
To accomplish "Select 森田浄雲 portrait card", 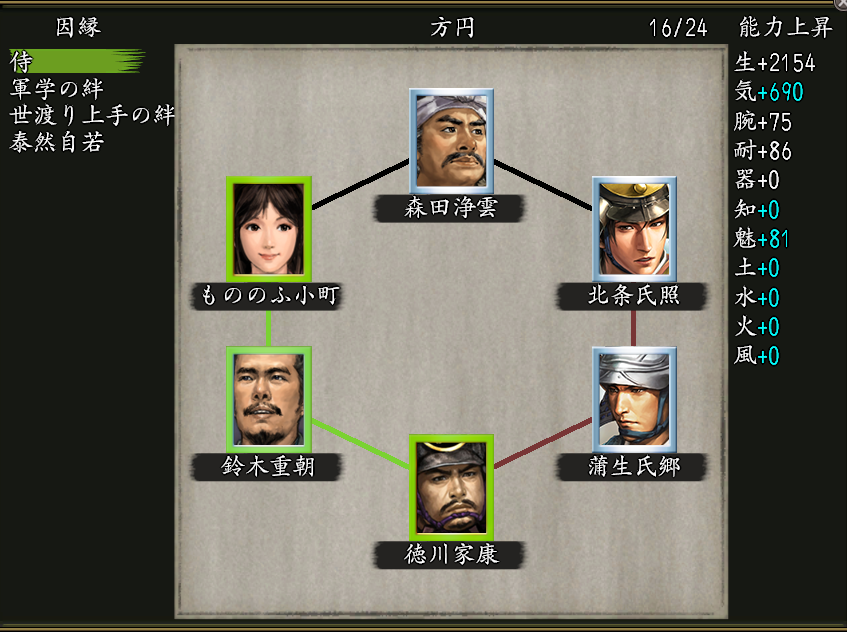I will tap(452, 140).
